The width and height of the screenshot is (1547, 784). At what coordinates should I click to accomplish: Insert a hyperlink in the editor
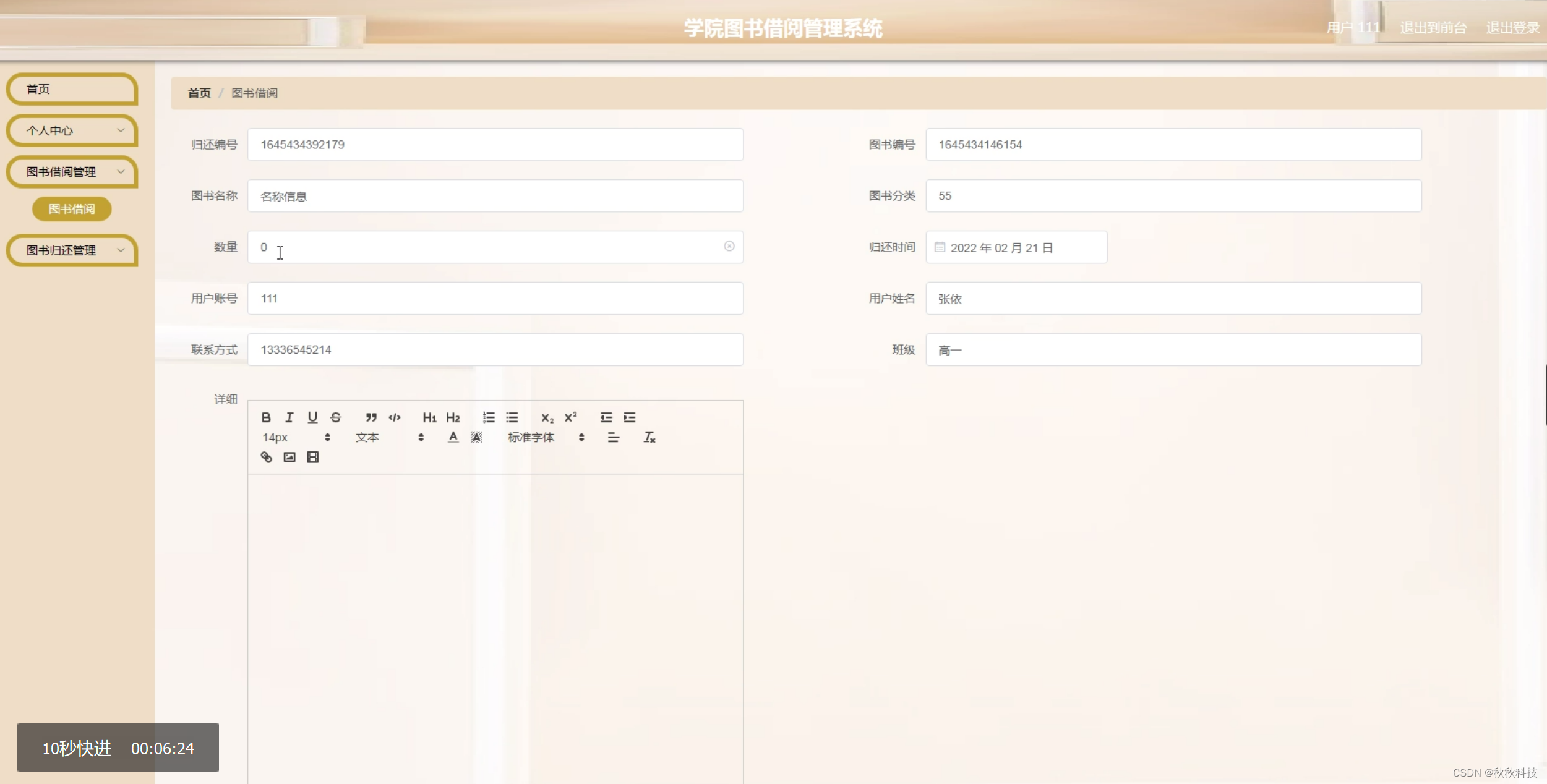267,457
